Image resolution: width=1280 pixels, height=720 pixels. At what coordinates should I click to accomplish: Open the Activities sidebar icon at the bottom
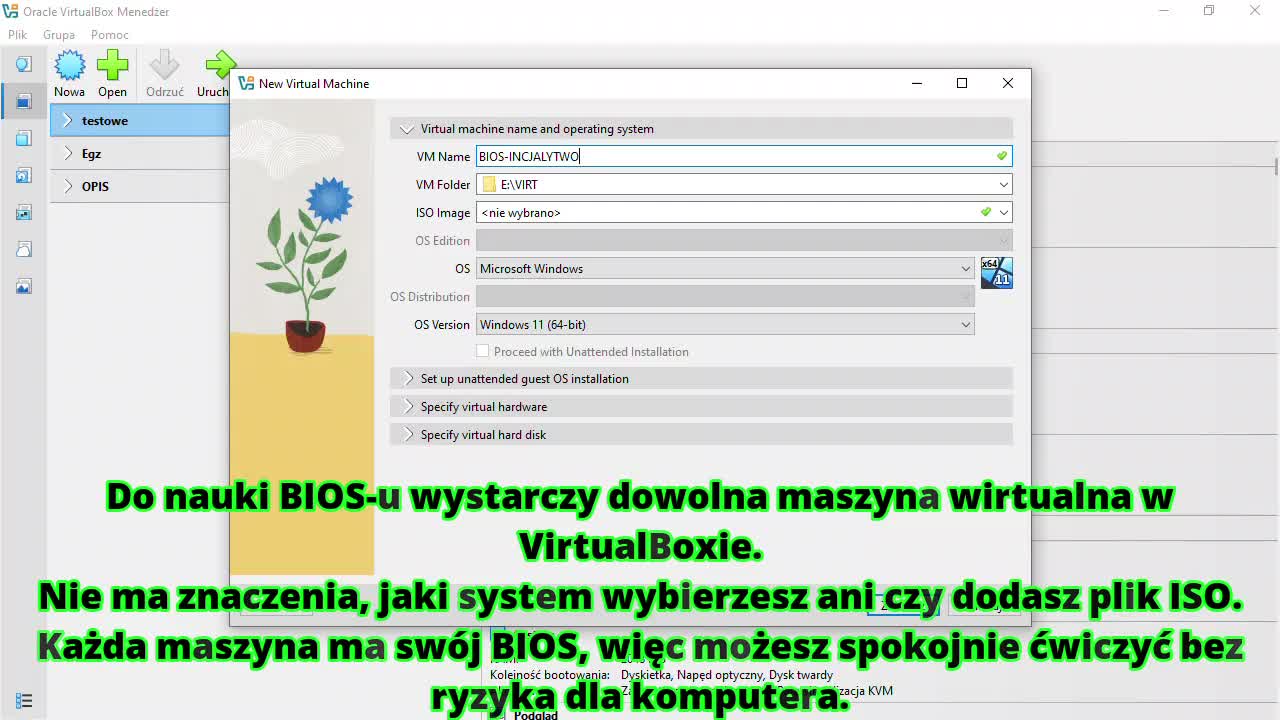22,700
